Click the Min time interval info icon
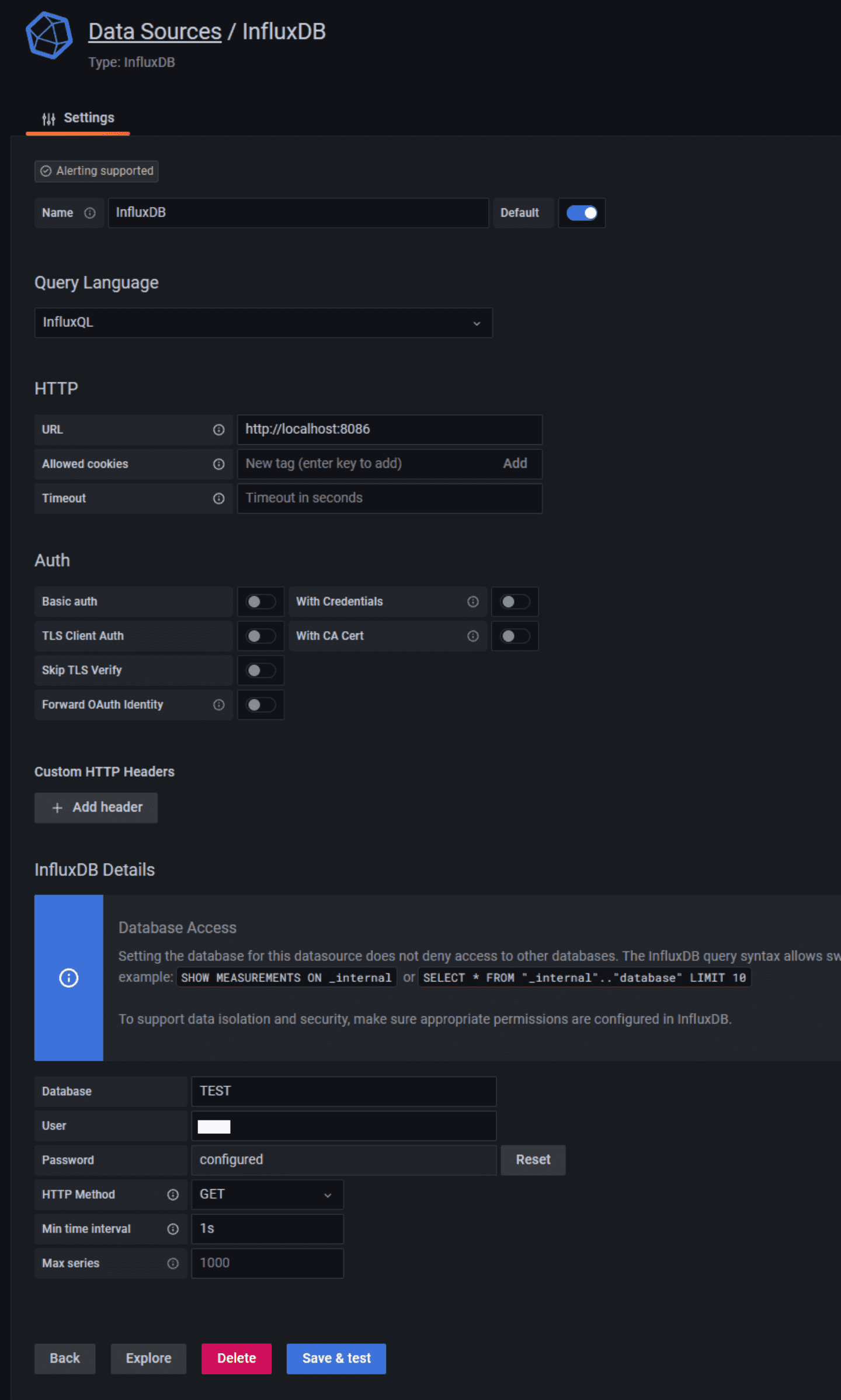The width and height of the screenshot is (841, 1400). pos(173,1230)
